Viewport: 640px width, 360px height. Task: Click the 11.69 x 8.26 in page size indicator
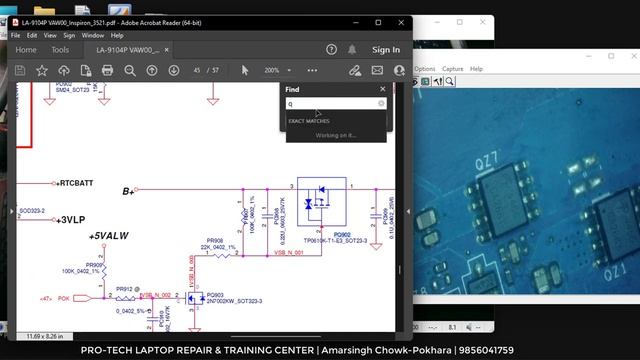pyautogui.click(x=45, y=336)
